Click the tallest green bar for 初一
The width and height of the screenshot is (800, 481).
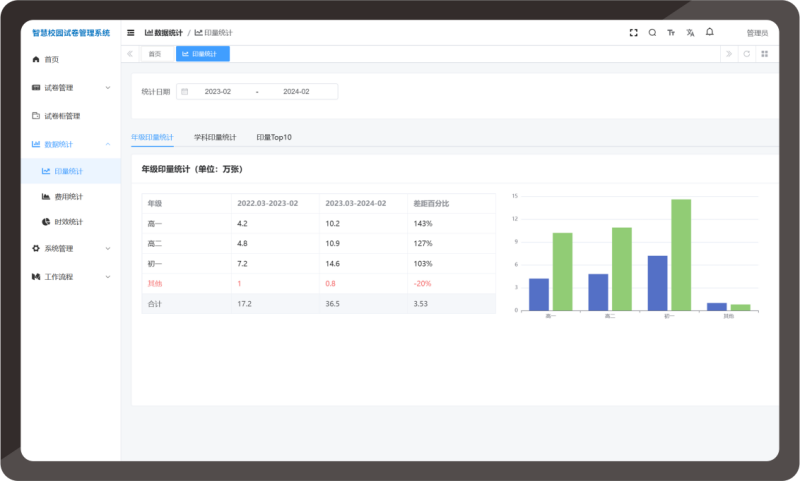[681, 255]
